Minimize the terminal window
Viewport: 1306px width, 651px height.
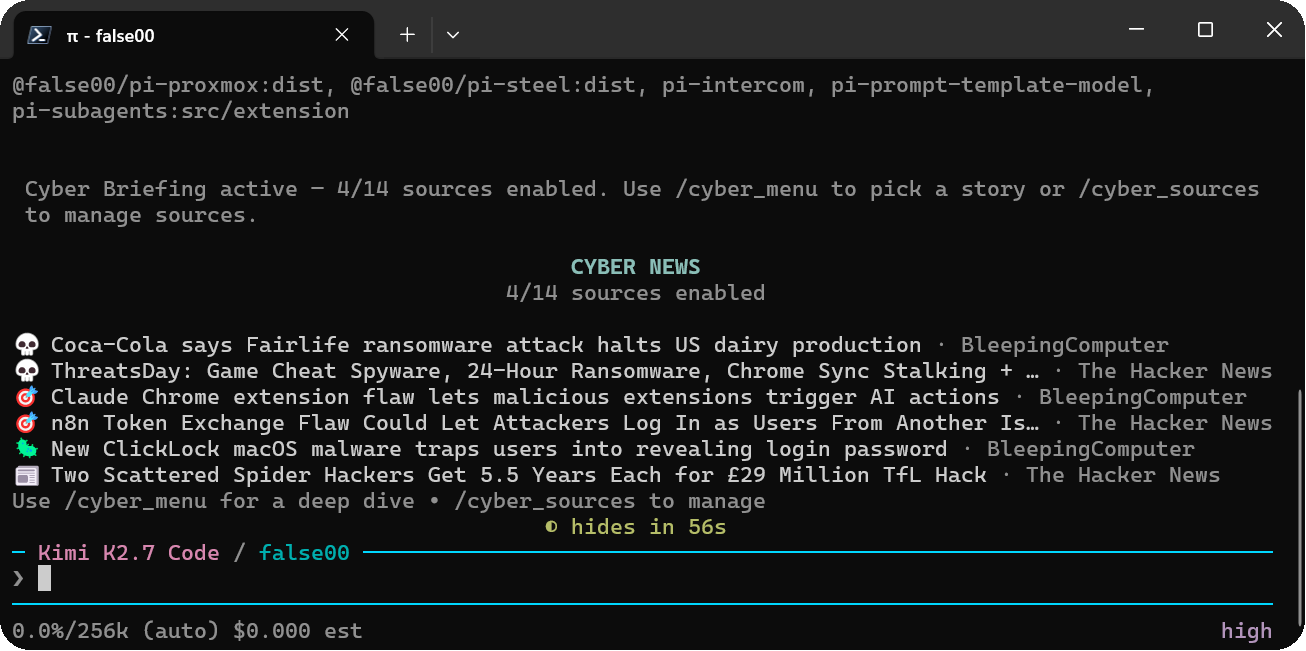(1136, 30)
